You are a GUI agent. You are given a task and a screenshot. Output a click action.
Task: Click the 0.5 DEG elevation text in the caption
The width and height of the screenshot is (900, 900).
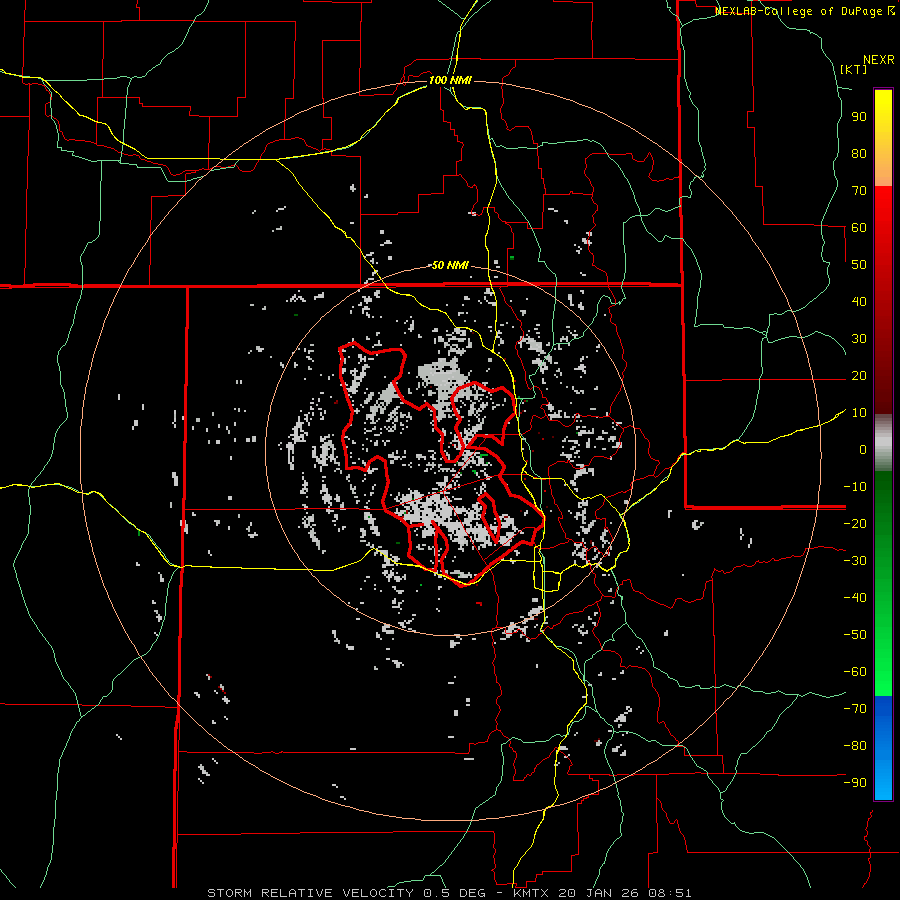click(x=454, y=892)
